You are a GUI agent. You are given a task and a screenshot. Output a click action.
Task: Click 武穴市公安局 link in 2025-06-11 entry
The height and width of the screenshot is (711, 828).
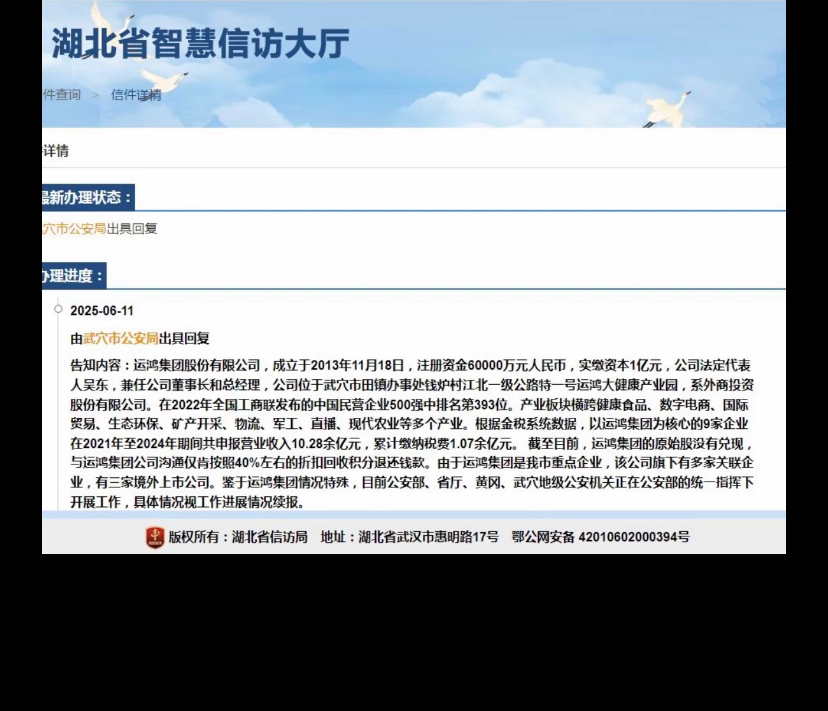121,339
